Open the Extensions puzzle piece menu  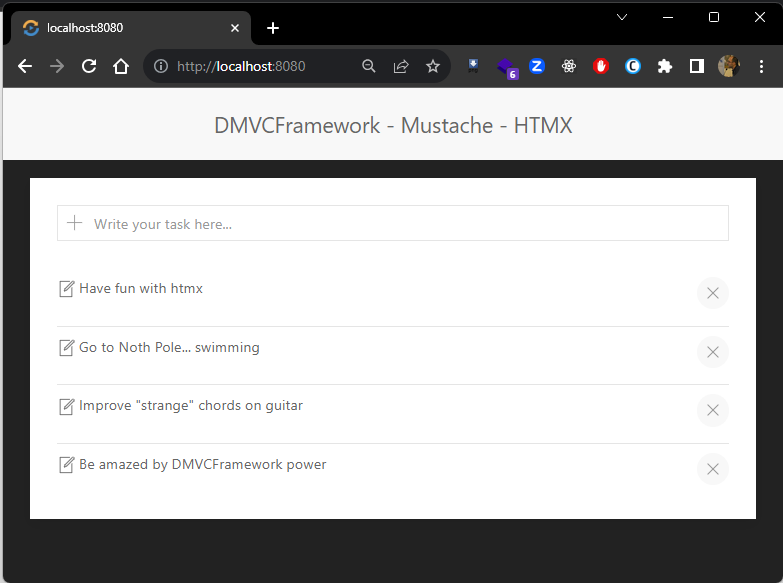click(x=665, y=66)
